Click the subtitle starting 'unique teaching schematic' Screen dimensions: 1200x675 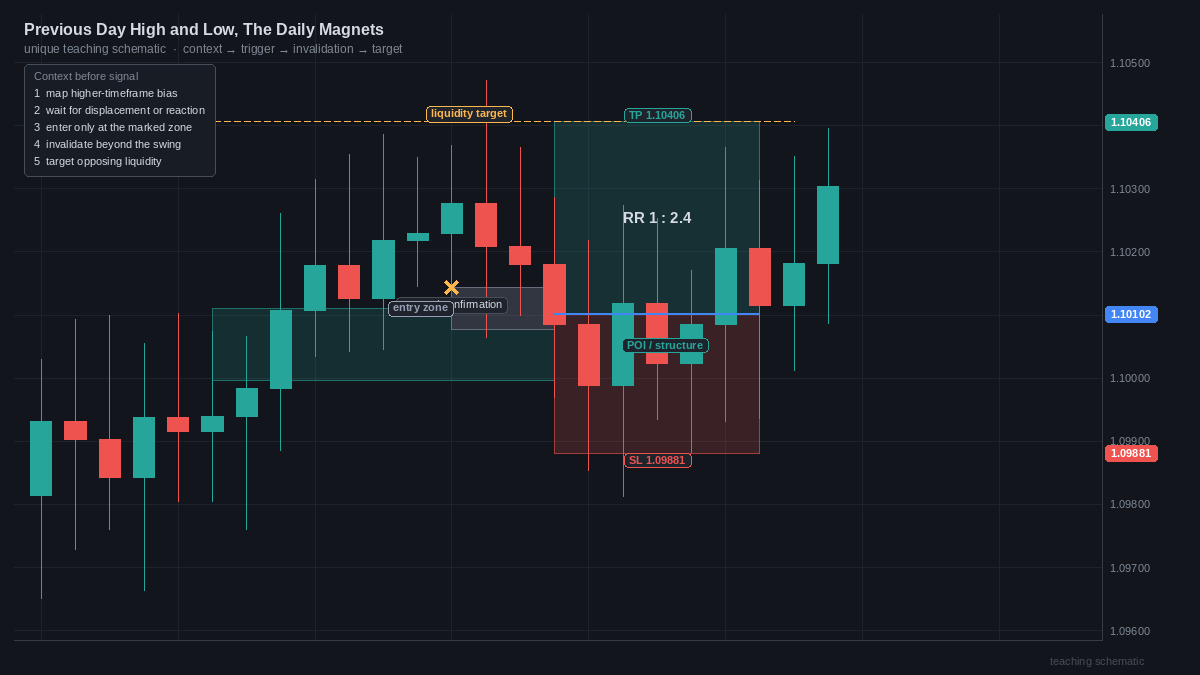coord(213,49)
